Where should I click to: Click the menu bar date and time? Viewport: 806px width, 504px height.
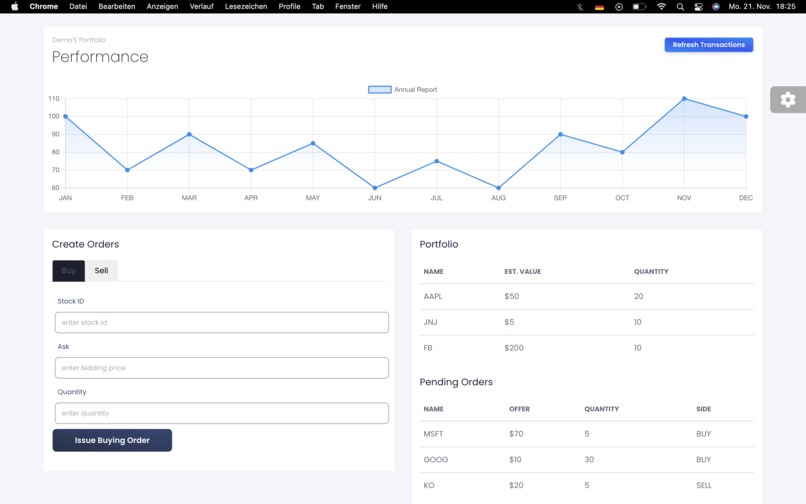click(762, 7)
